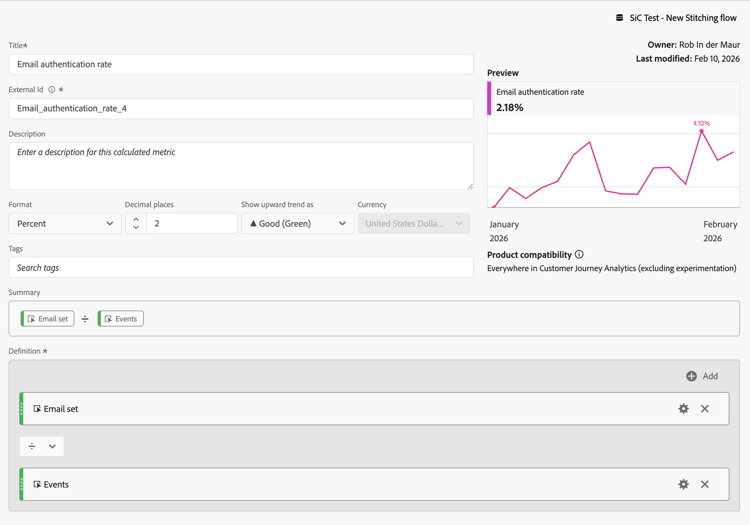Image resolution: width=750 pixels, height=525 pixels.
Task: Remove the Events definition row
Action: coord(705,484)
